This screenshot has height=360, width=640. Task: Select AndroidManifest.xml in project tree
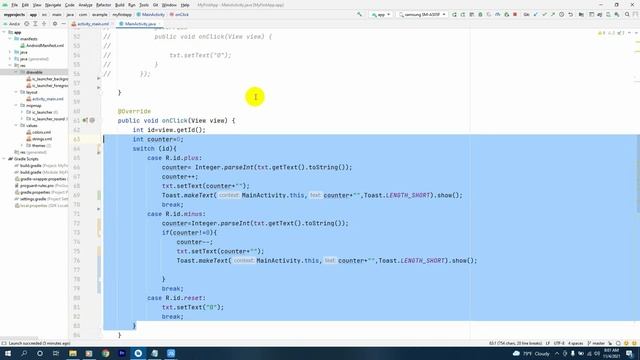(42, 45)
